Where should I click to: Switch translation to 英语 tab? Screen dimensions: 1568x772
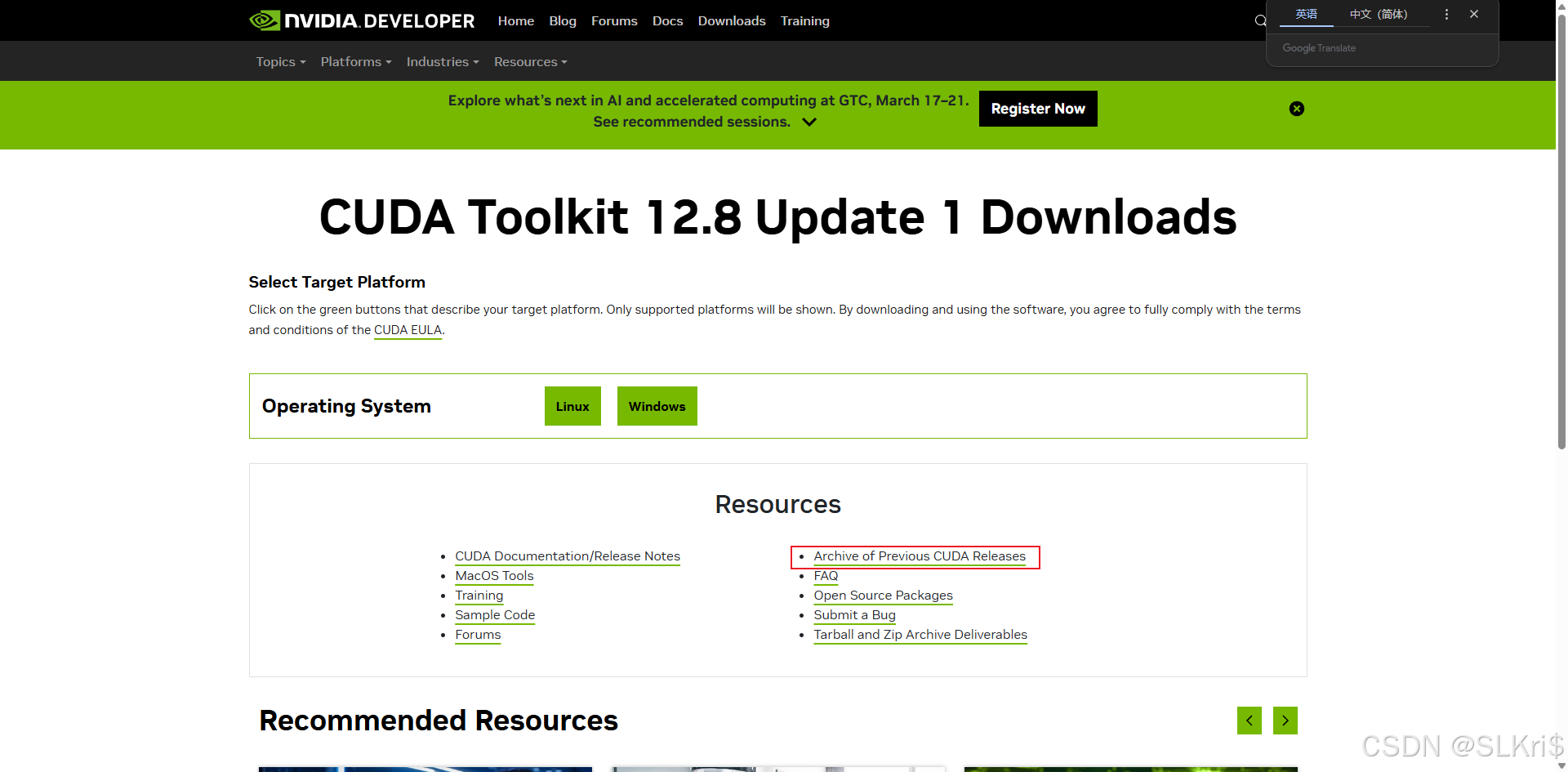[x=1307, y=15]
